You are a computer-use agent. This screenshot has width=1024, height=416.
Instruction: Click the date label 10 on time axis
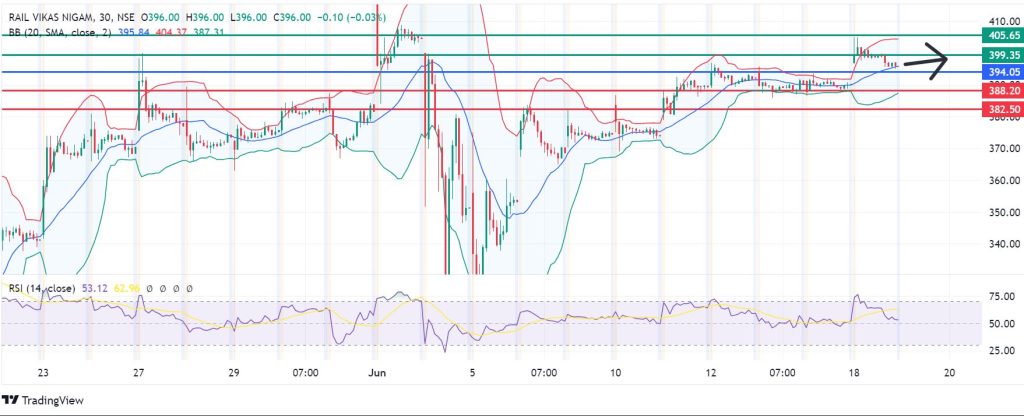(x=615, y=374)
